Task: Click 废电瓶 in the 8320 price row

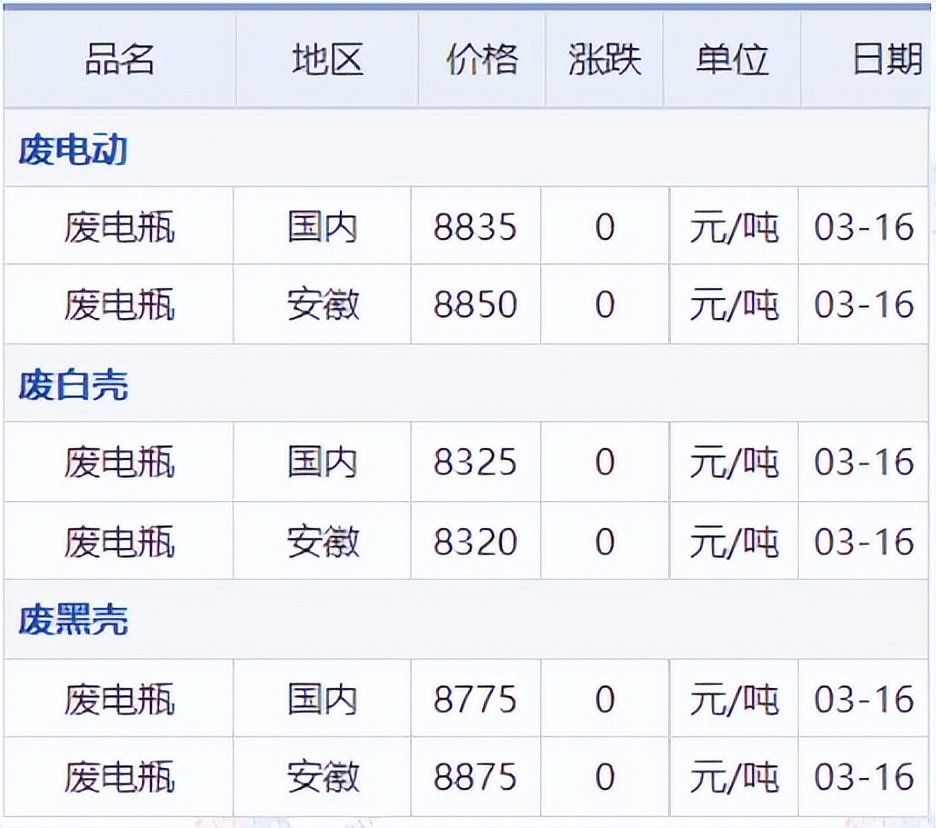Action: pos(119,541)
